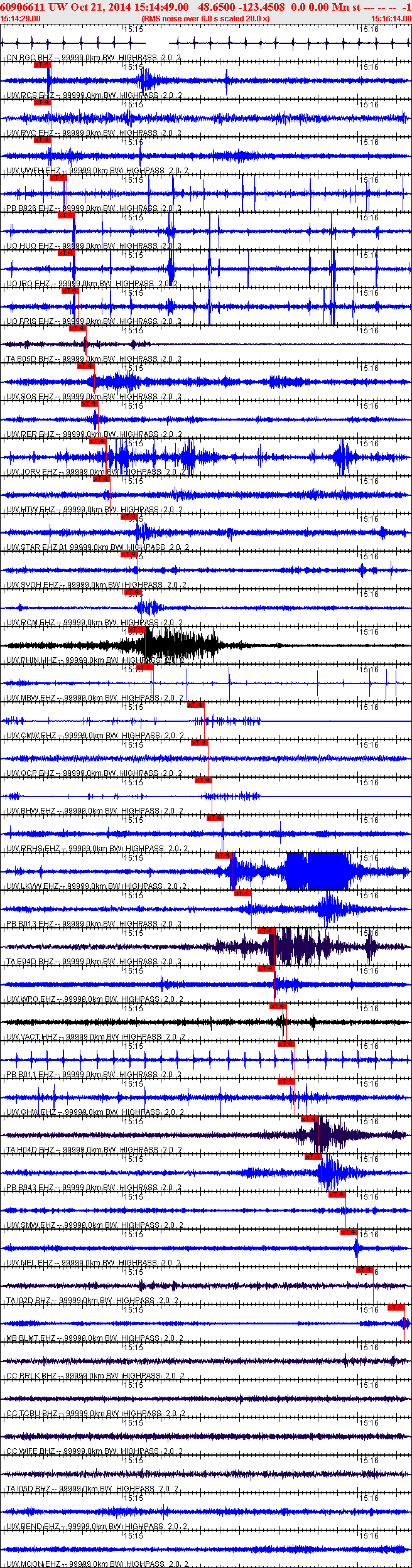Click the red start time 15:14:29.00
The height and width of the screenshot is (1568, 412).
point(21,19)
